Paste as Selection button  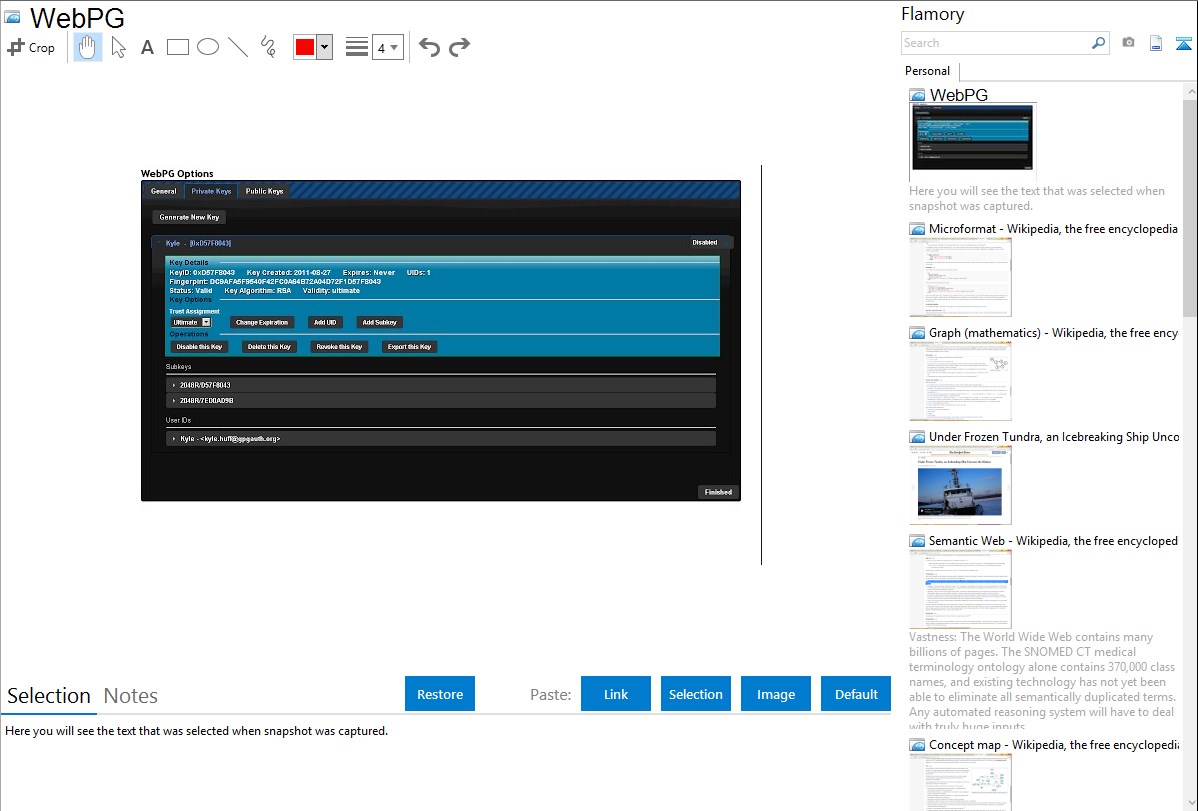tap(695, 694)
